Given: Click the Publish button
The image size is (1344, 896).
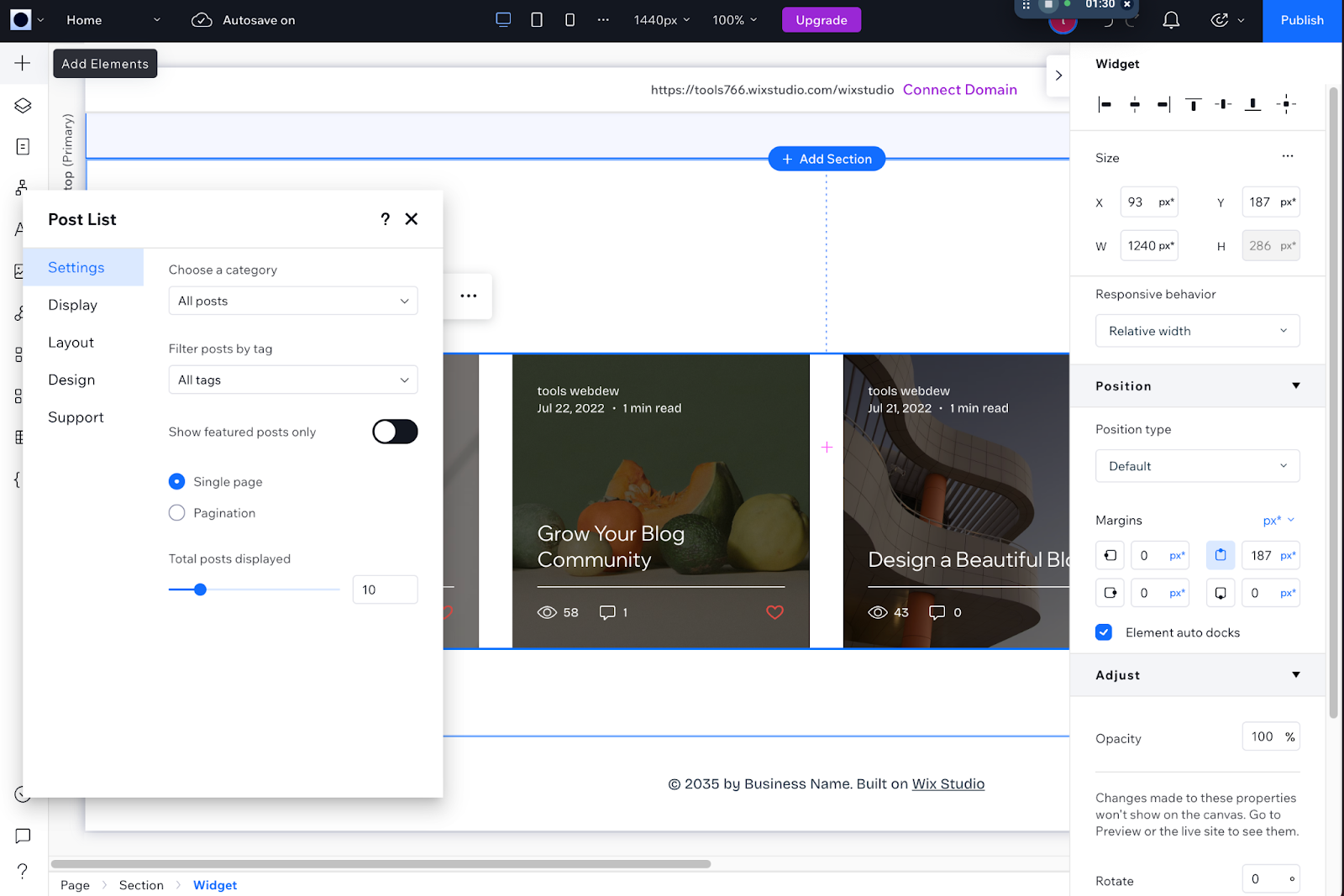Looking at the screenshot, I should tap(1301, 20).
